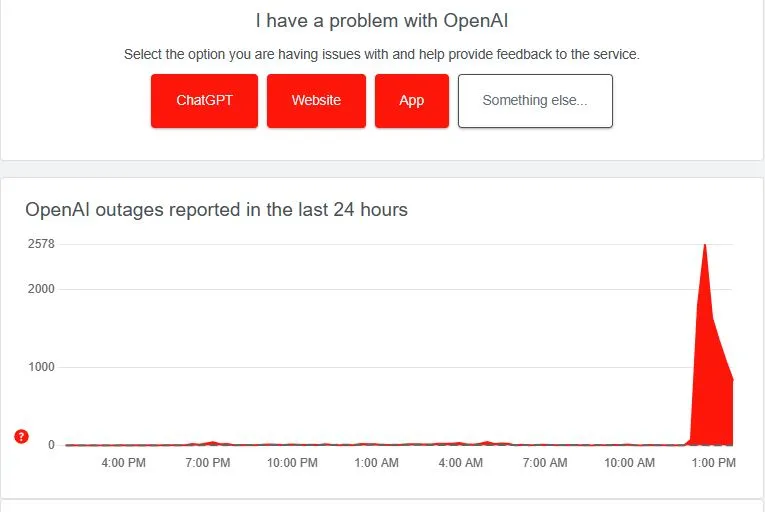765x512 pixels.
Task: Click the 10:00 PM axis label
Action: click(x=292, y=463)
